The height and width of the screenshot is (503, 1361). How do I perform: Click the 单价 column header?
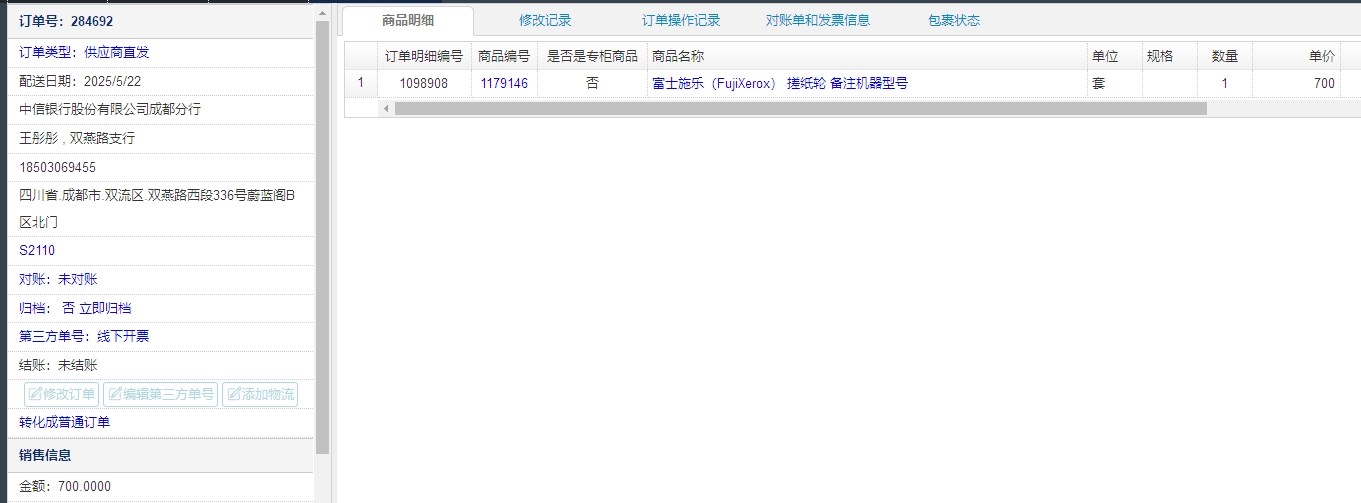click(1296, 56)
